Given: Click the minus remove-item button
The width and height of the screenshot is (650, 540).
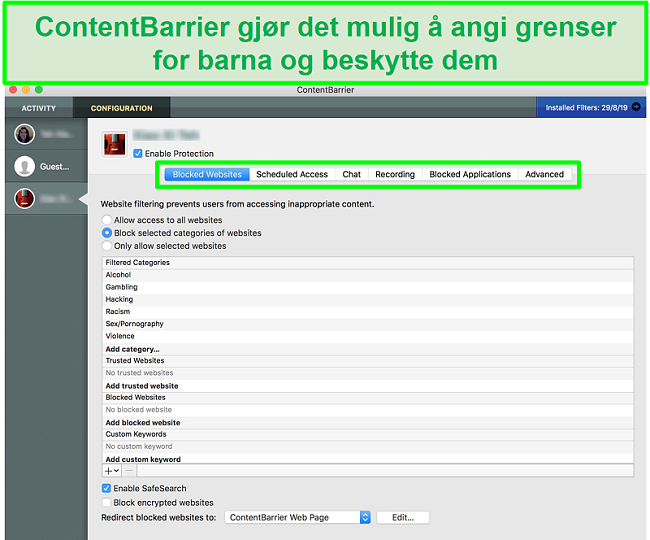Looking at the screenshot, I should [129, 471].
